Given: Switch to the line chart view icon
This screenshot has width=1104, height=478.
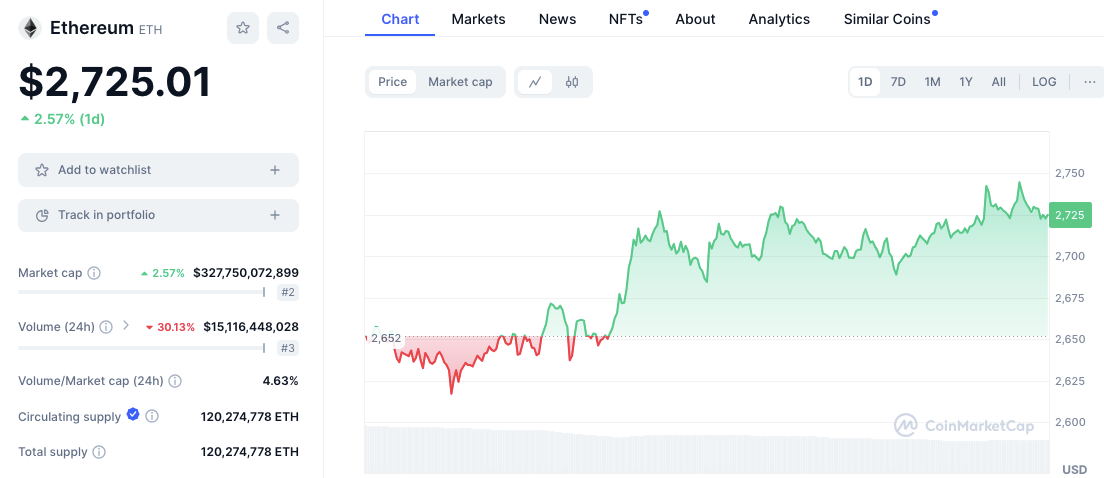Looking at the screenshot, I should point(535,82).
